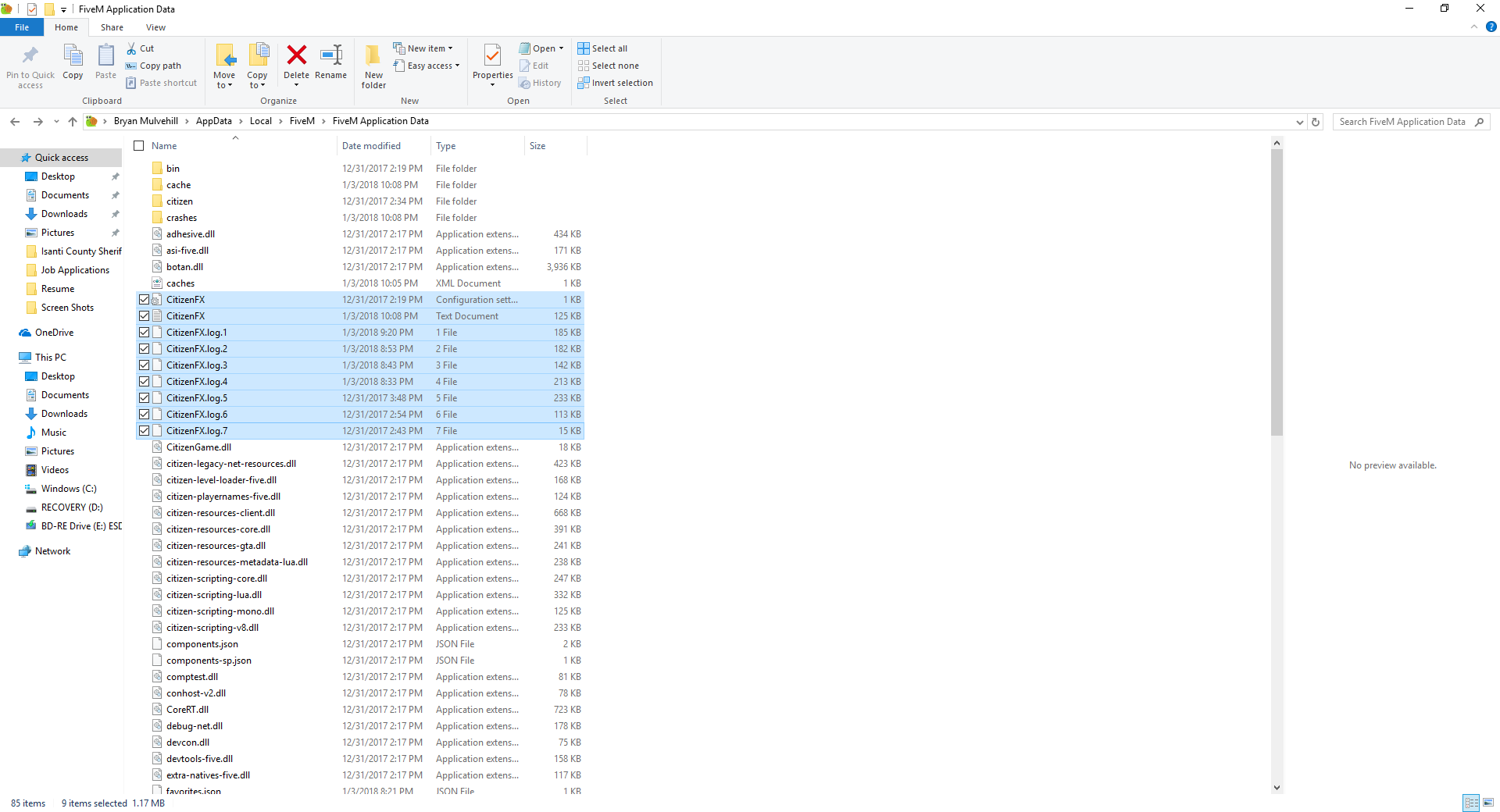The height and width of the screenshot is (812, 1500).
Task: Click the address bar Refresh button
Action: (x=1316, y=122)
